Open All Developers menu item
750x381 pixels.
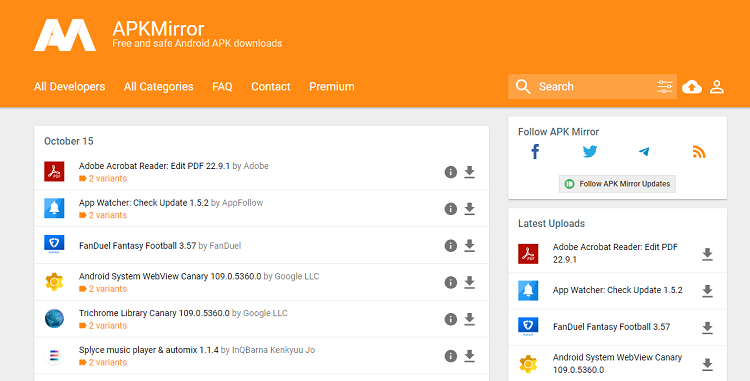(69, 87)
